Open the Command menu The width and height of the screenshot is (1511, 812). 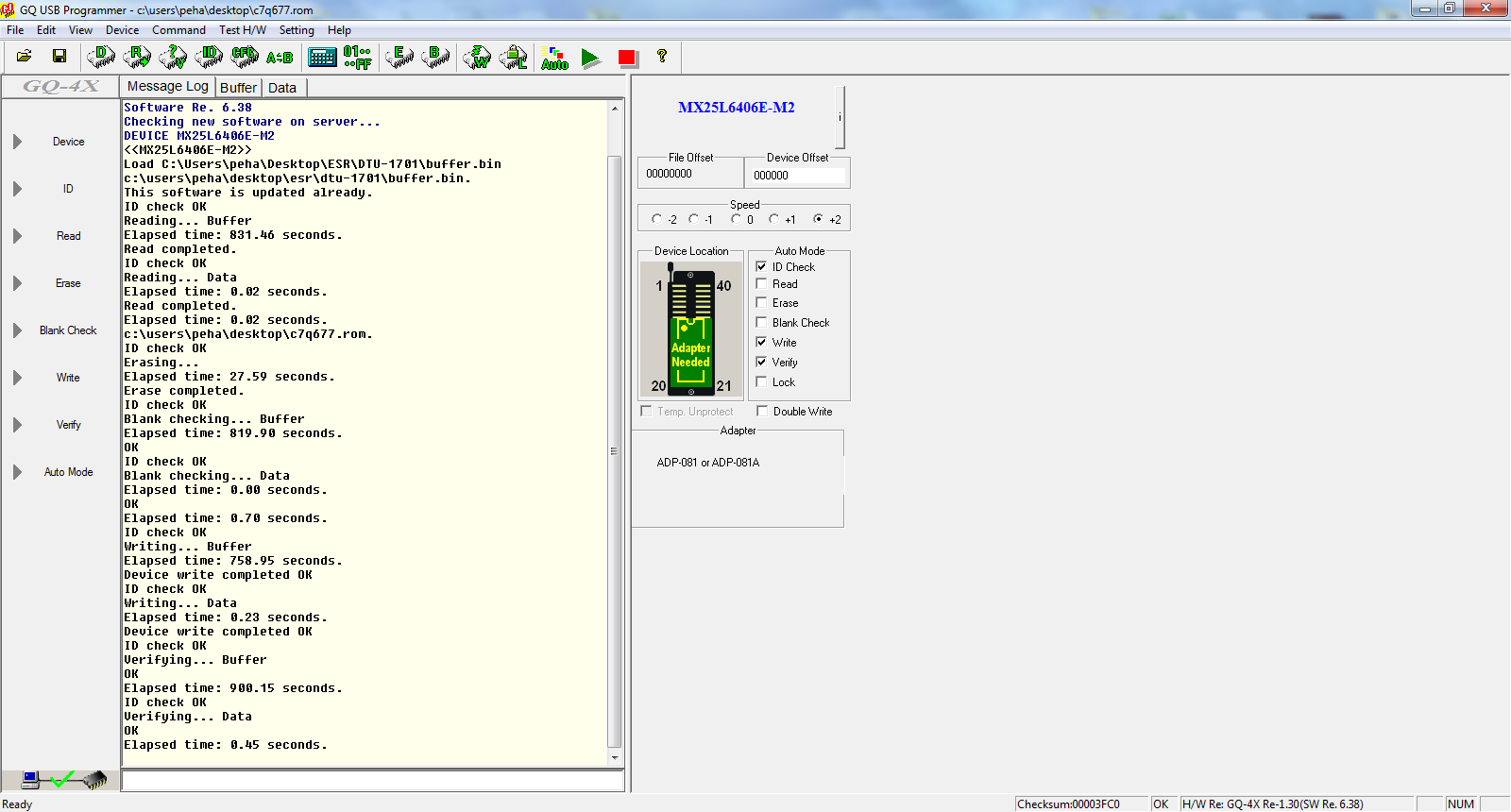click(178, 30)
